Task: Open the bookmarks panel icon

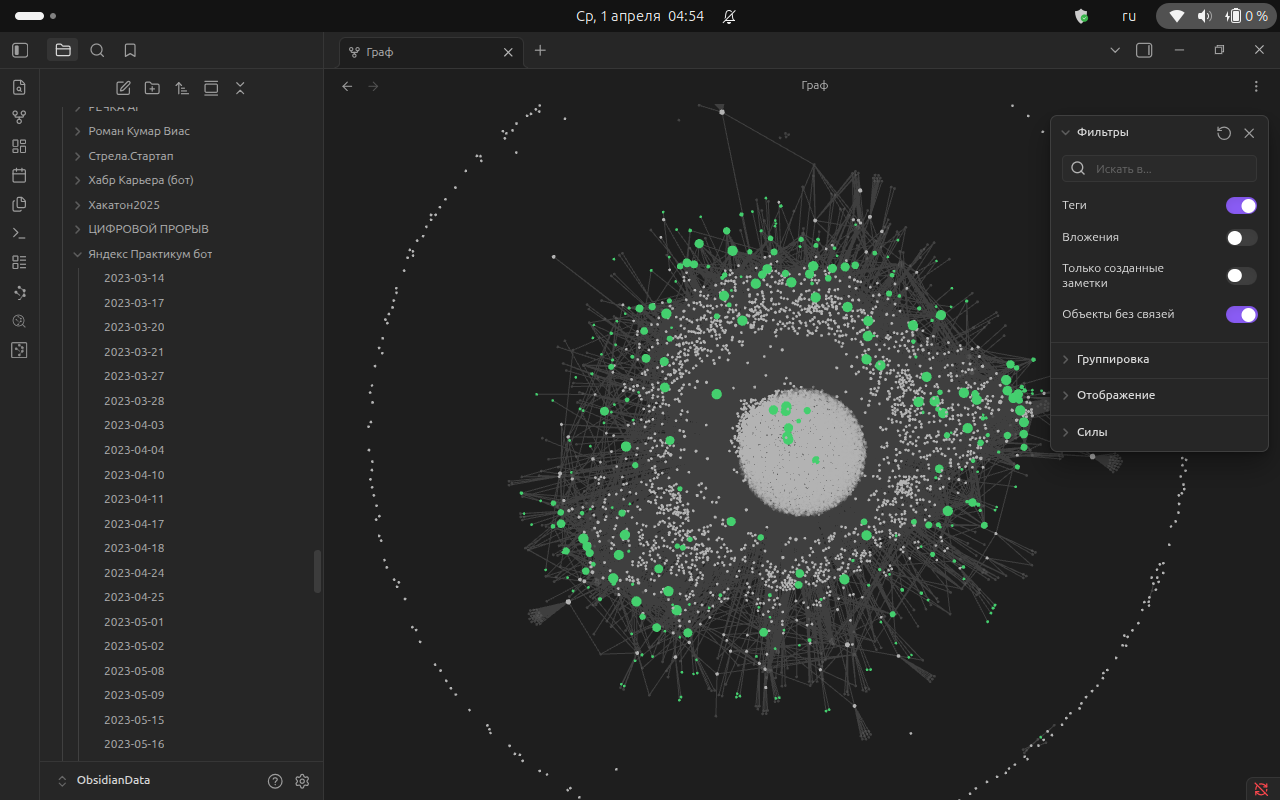Action: click(x=130, y=50)
